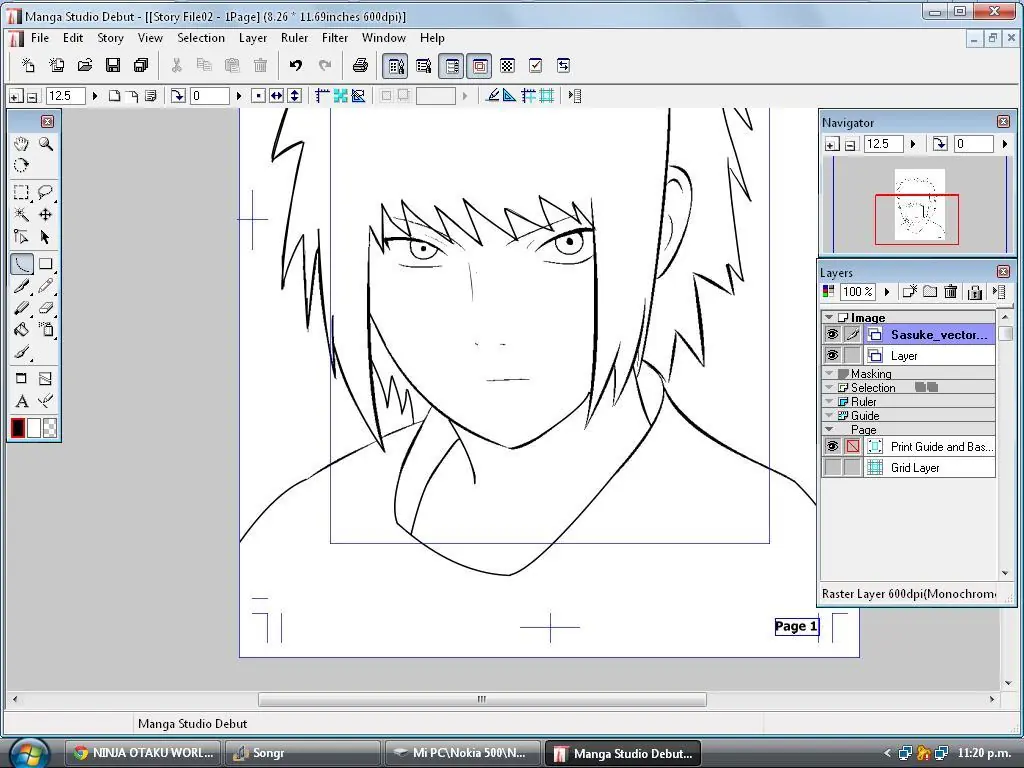Switch to Songr in the taskbar
This screenshot has width=1024, height=768.
(x=302, y=753)
